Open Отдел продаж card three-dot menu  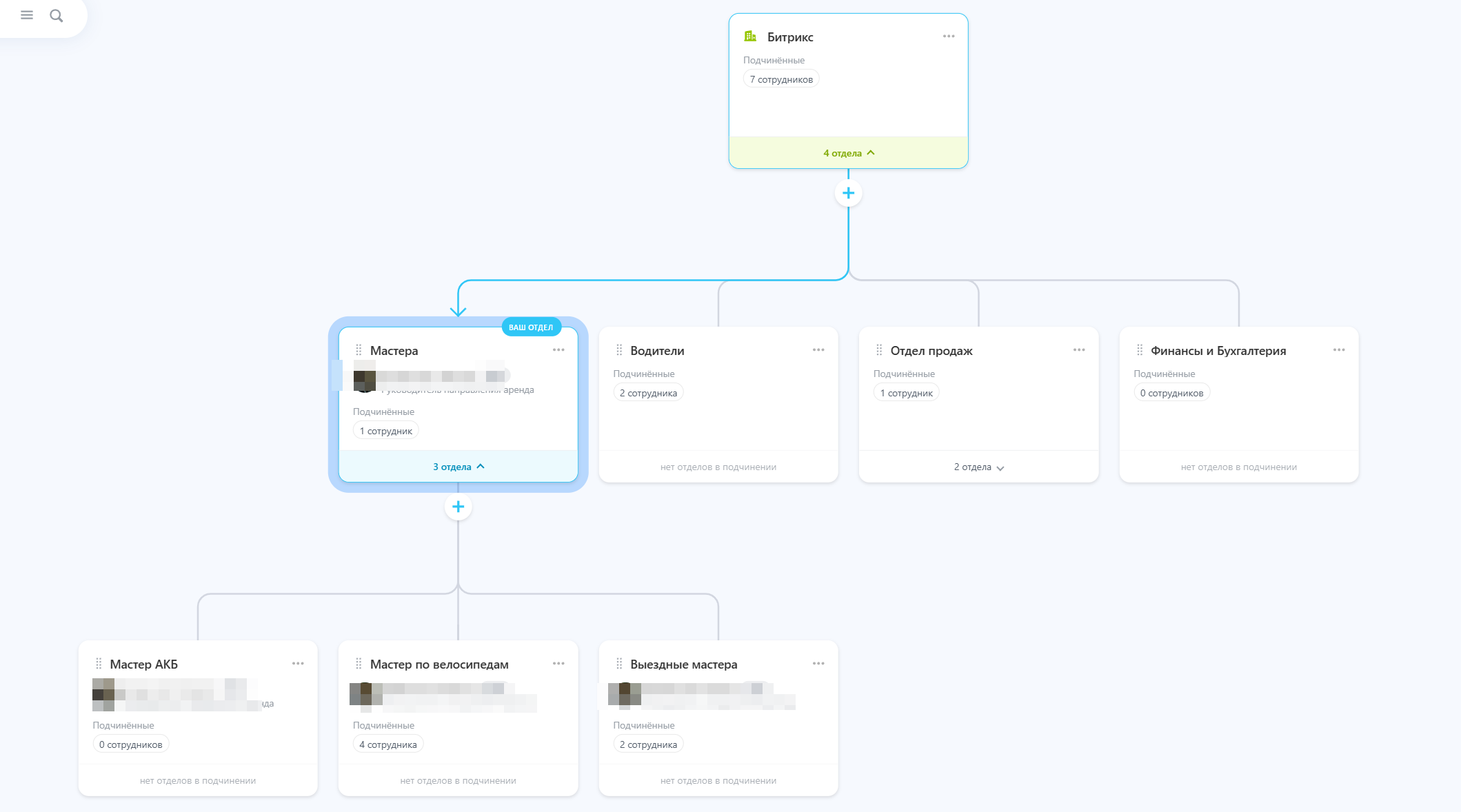1079,350
